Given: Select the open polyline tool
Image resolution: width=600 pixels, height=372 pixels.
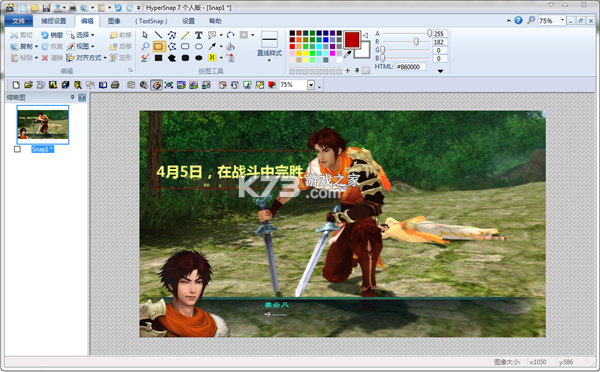Looking at the screenshot, I should point(172,35).
